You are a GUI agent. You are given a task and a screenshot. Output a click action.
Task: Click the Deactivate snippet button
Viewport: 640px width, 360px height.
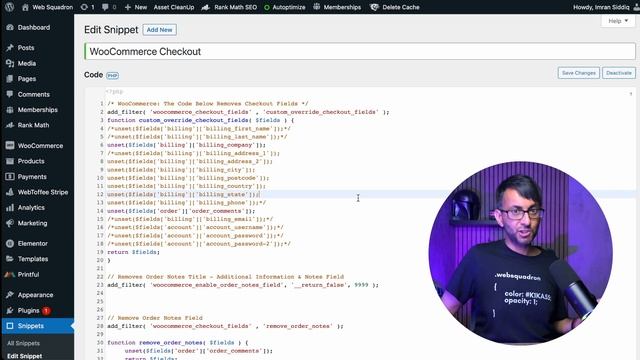(619, 73)
